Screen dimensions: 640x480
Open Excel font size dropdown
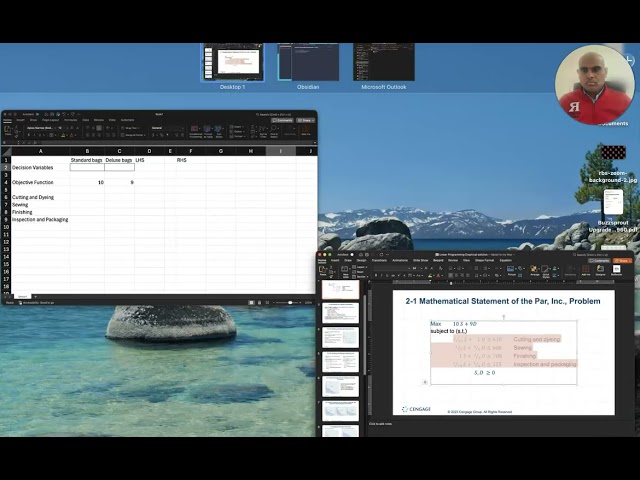[61, 128]
